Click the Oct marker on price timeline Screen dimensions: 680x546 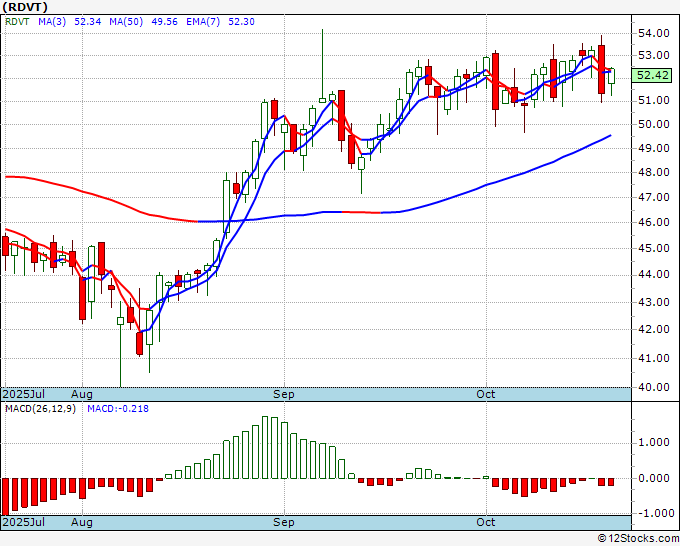coord(486,394)
